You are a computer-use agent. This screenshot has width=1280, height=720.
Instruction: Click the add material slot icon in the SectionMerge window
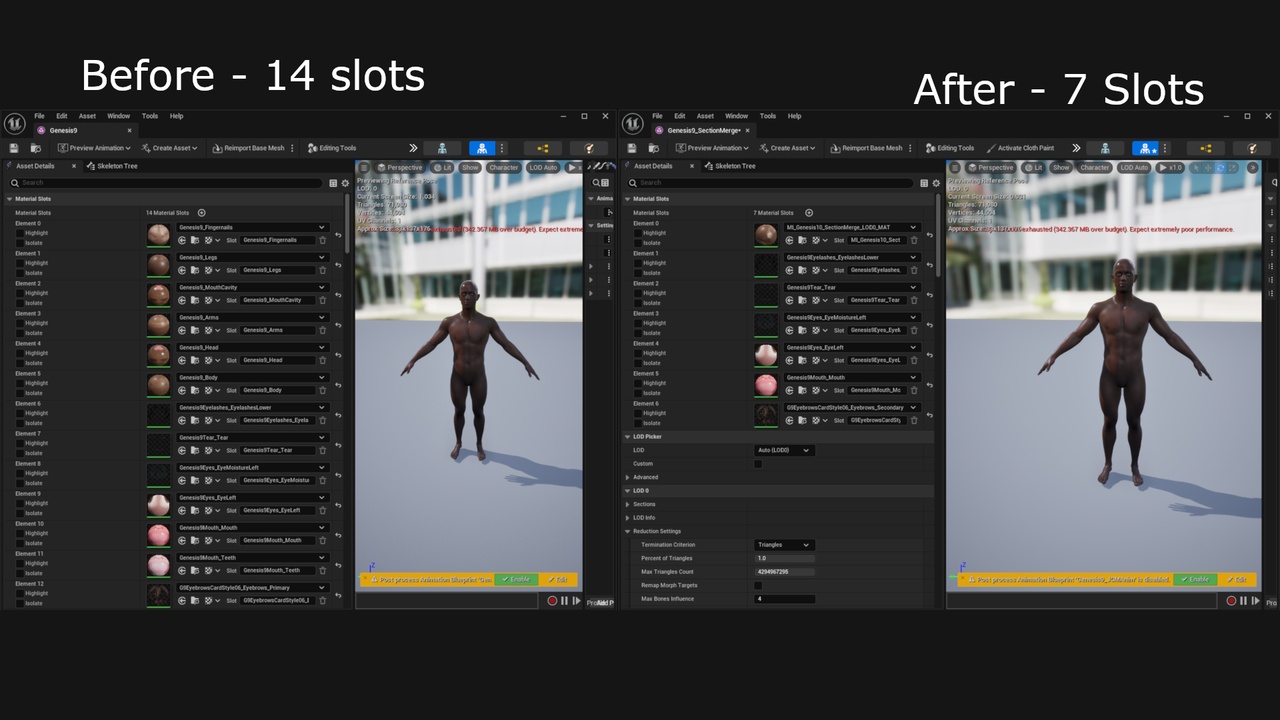coord(809,213)
